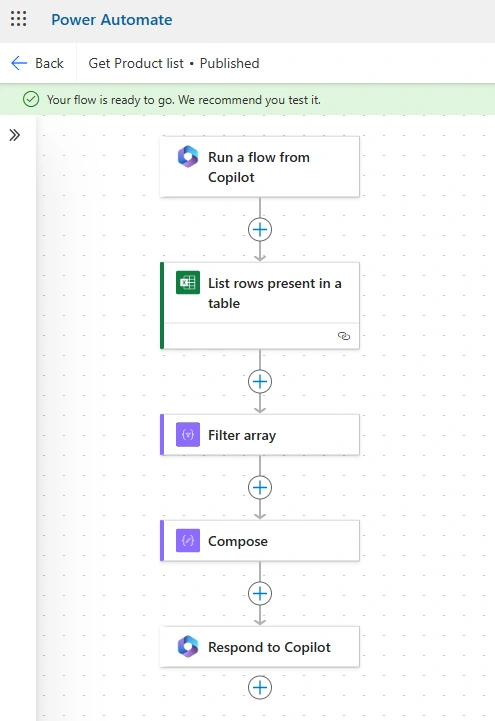This screenshot has width=495, height=721.
Task: Open the Compose action card
Action: pyautogui.click(x=260, y=541)
